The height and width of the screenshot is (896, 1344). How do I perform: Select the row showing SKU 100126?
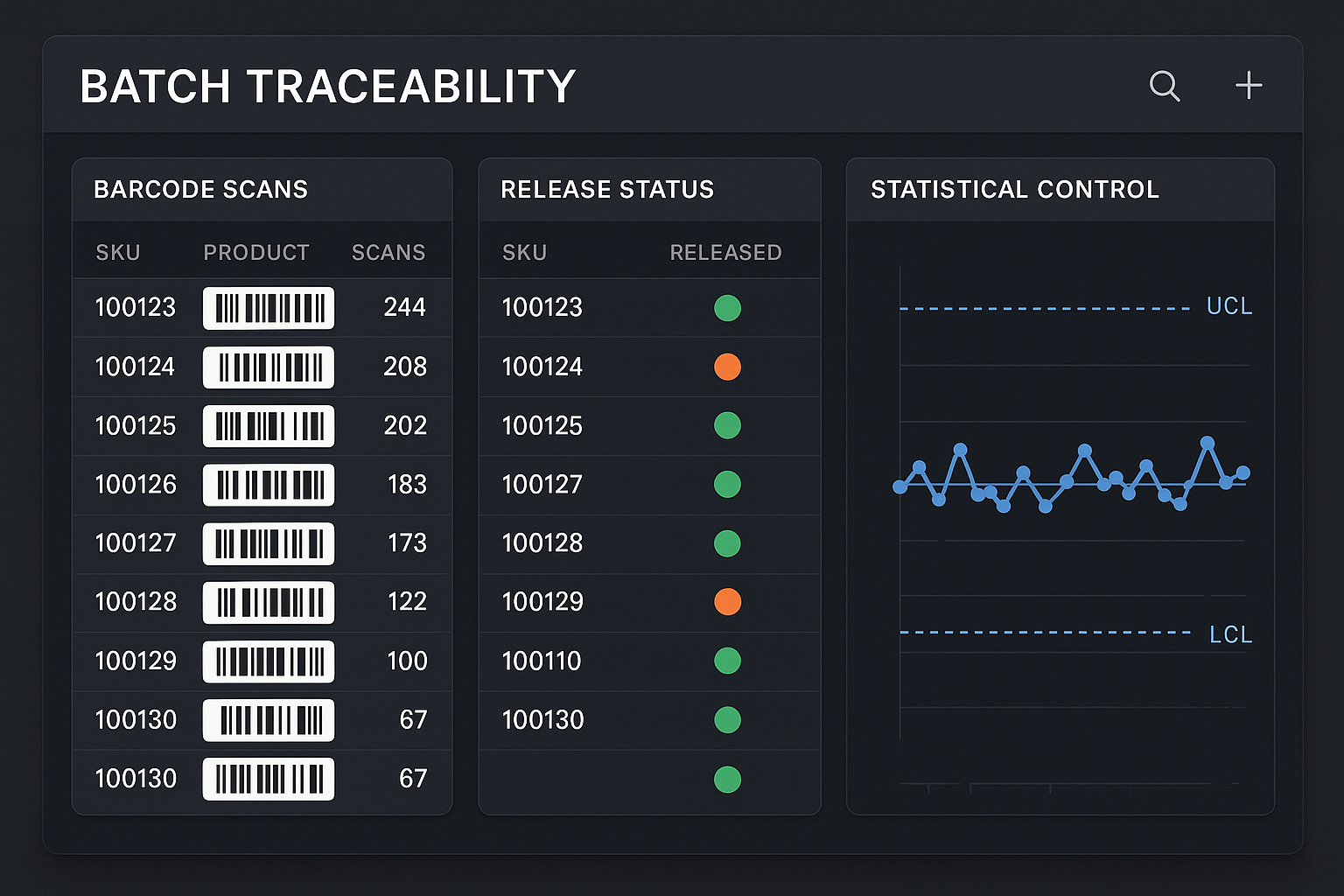click(262, 485)
